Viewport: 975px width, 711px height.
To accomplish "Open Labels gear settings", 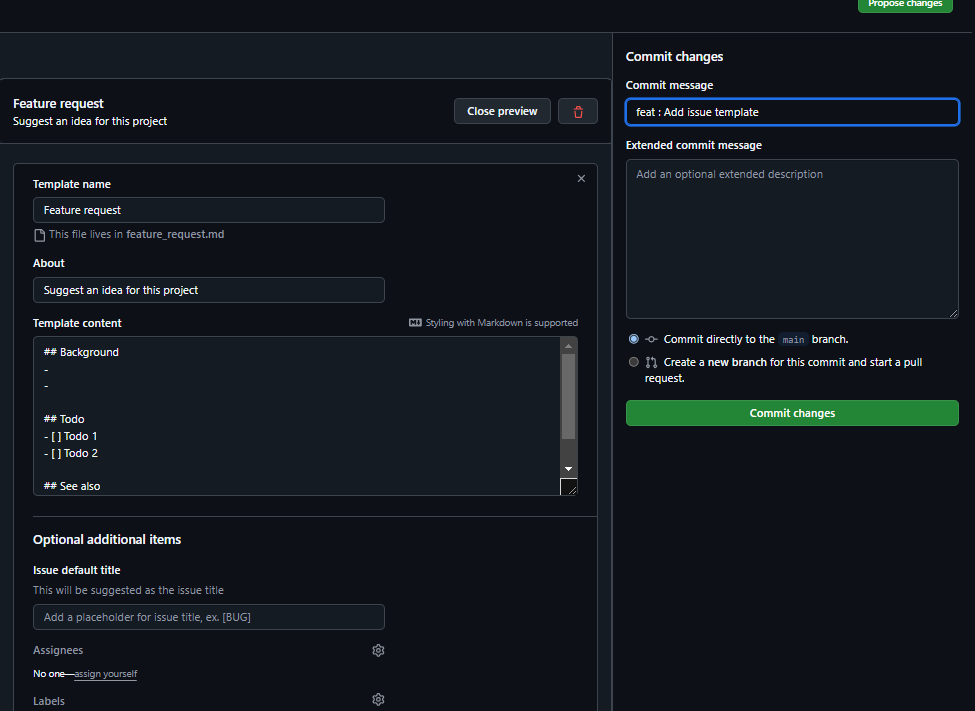I will tap(378, 699).
